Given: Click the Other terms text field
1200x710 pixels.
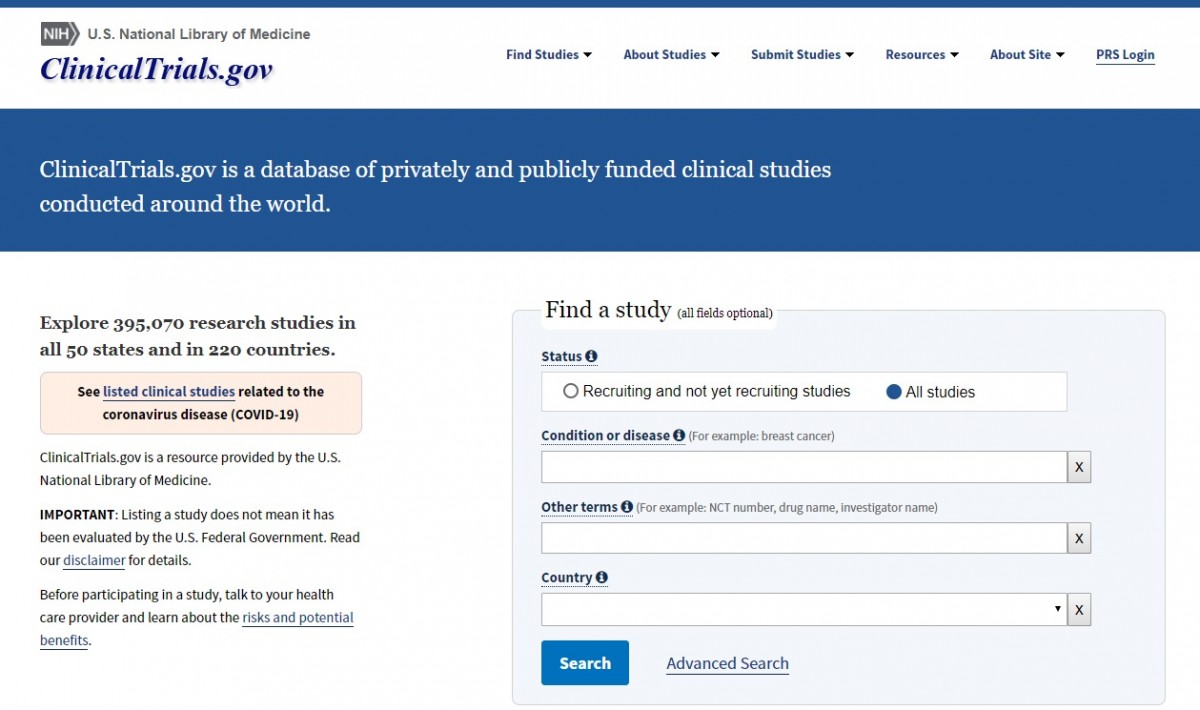Looking at the screenshot, I should pyautogui.click(x=803, y=538).
